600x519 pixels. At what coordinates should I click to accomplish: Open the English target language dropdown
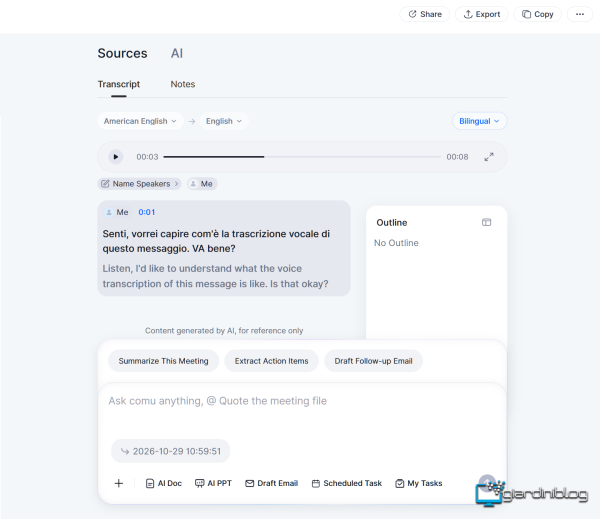point(224,121)
